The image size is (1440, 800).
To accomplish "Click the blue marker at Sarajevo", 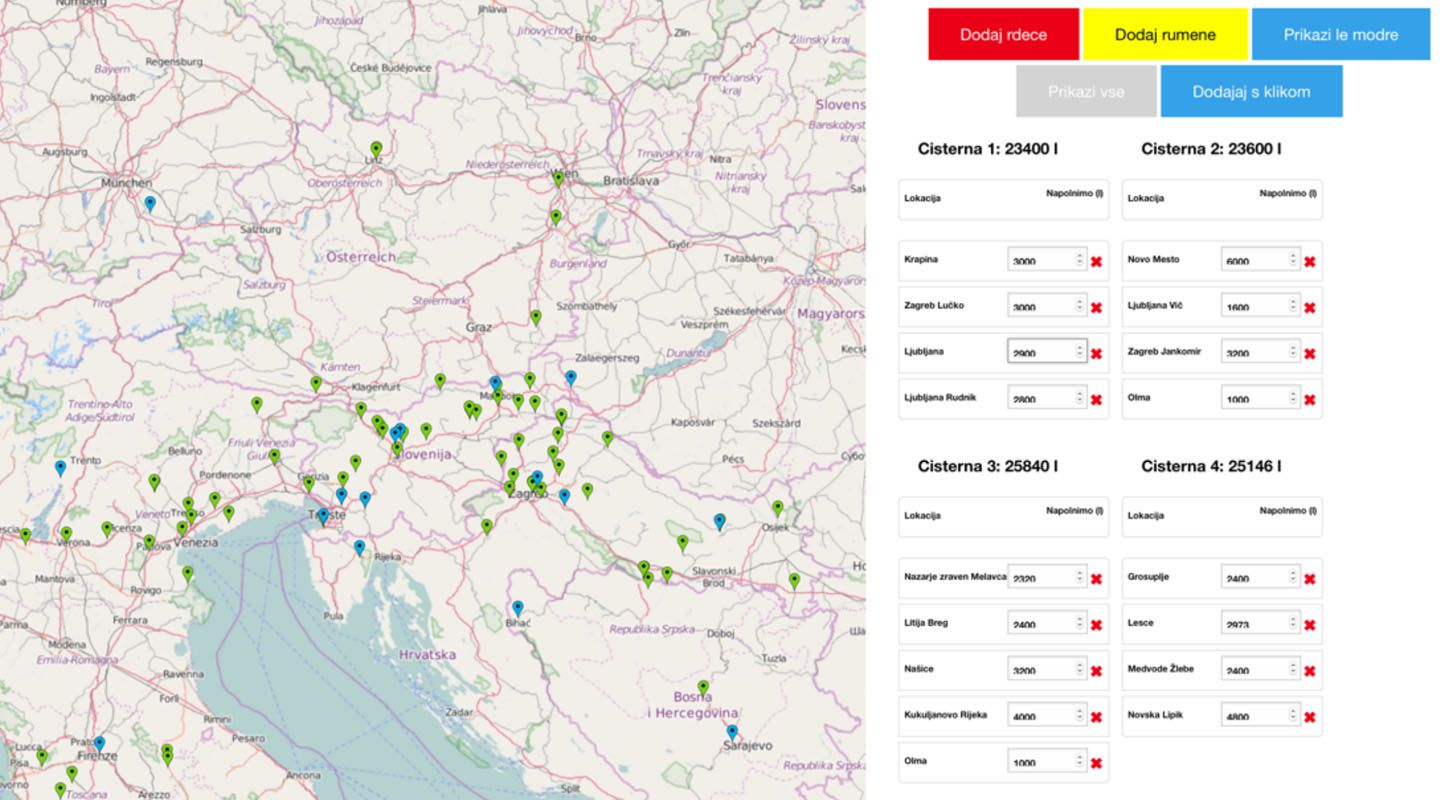I will [x=732, y=731].
